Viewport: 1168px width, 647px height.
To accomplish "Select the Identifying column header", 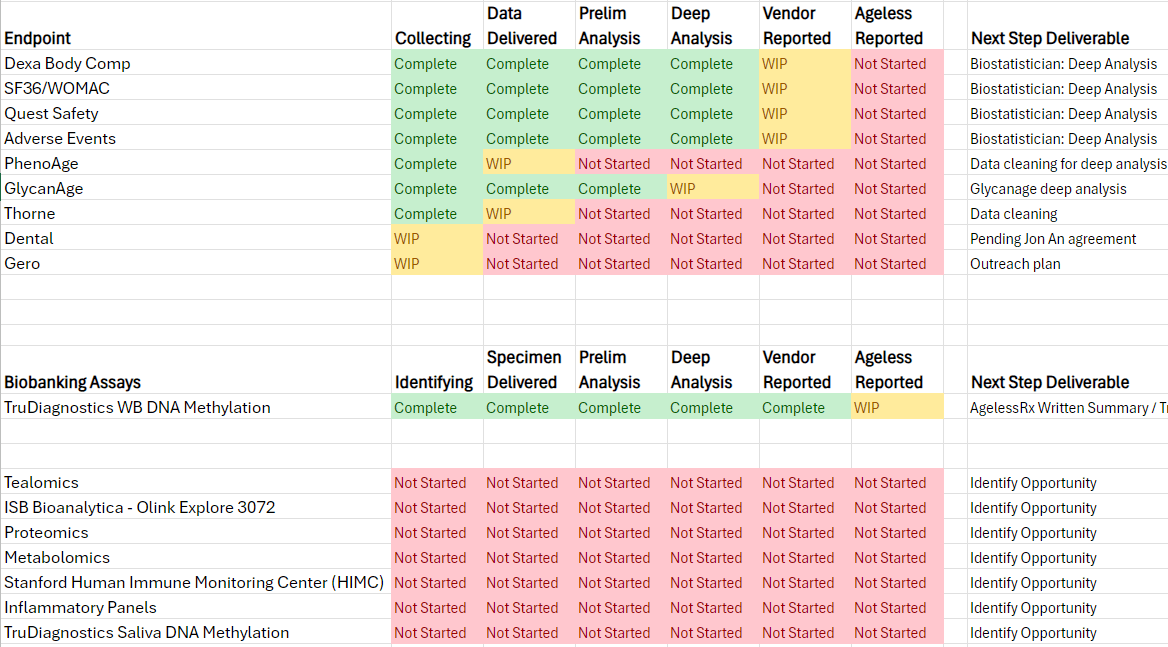I will 434,382.
